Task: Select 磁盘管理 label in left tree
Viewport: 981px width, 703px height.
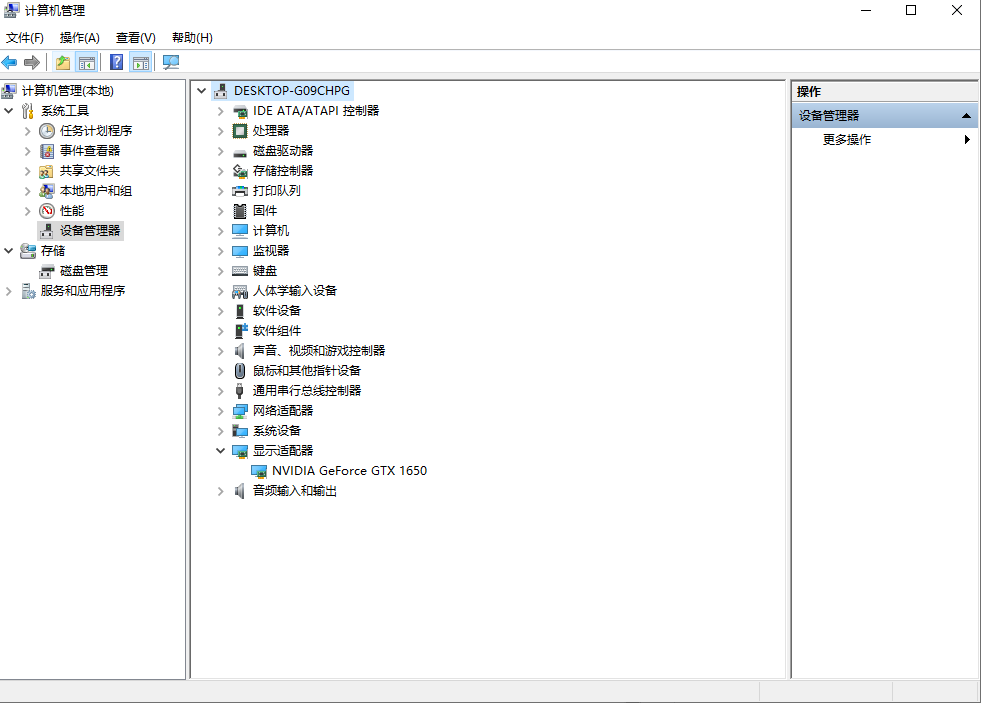Action: (x=84, y=271)
